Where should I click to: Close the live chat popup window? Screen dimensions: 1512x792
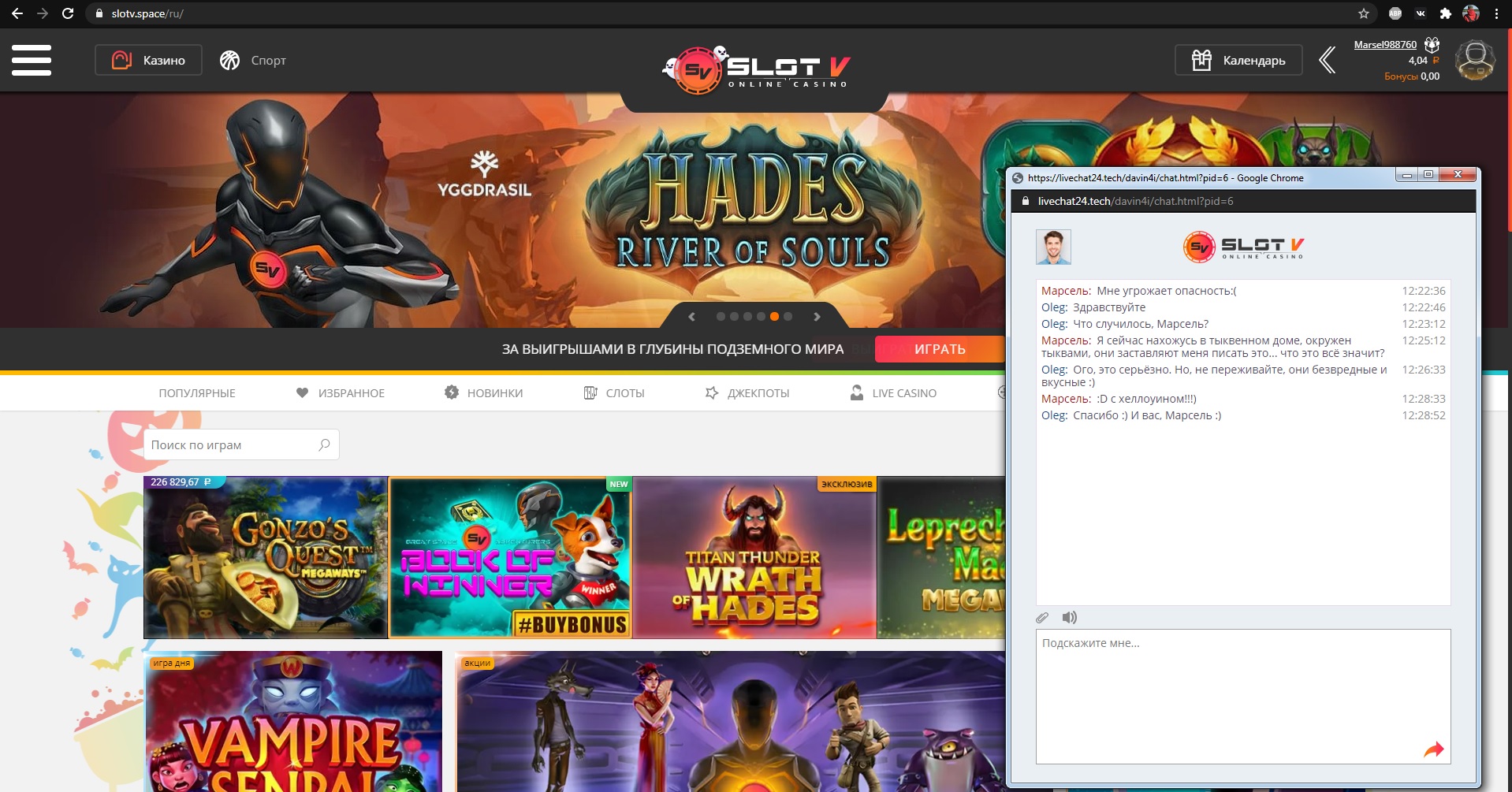(1458, 175)
